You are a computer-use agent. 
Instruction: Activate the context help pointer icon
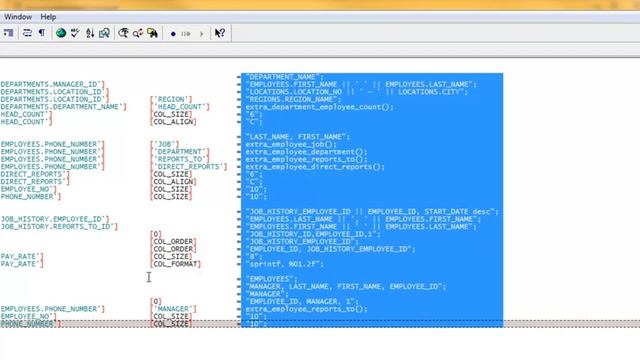pyautogui.click(x=220, y=33)
